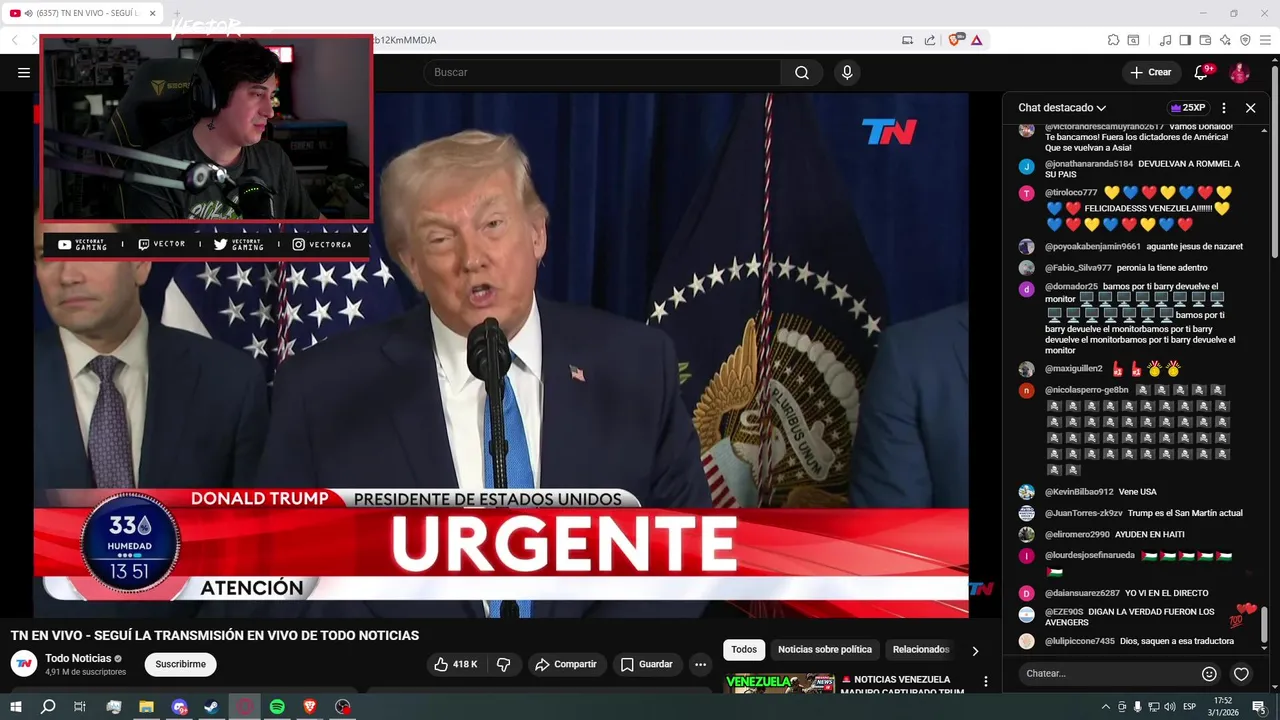Click the 25XP crown badge in chat

click(x=1188, y=108)
